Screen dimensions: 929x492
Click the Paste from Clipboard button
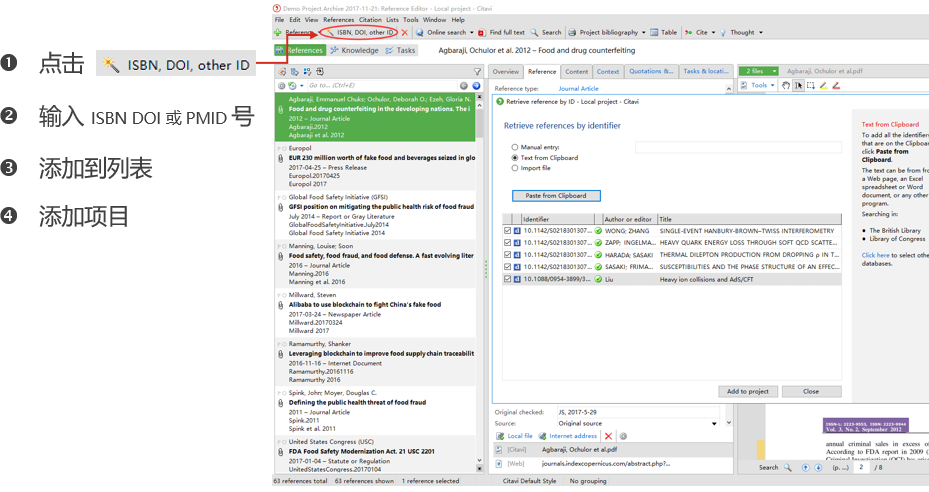[x=556, y=196]
